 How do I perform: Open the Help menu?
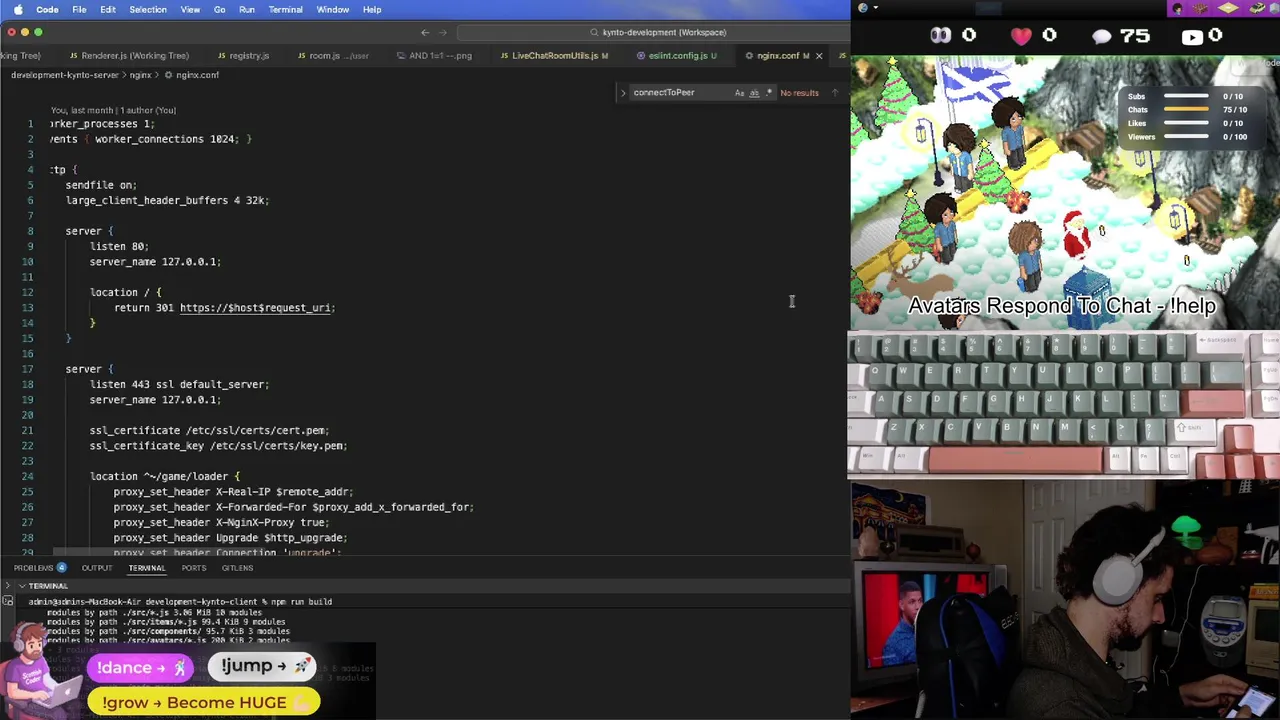372,9
